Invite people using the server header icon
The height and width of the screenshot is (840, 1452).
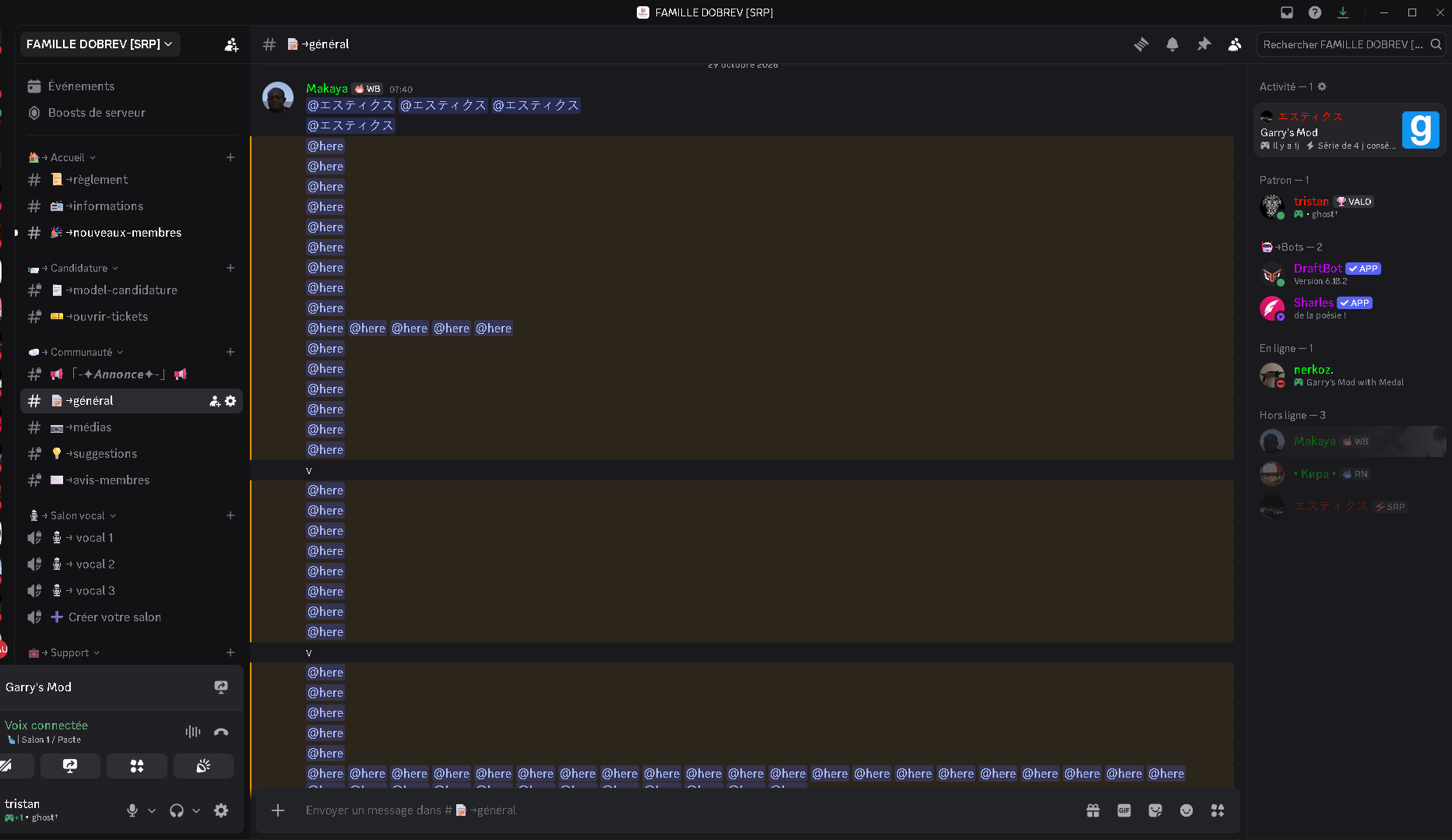(231, 44)
